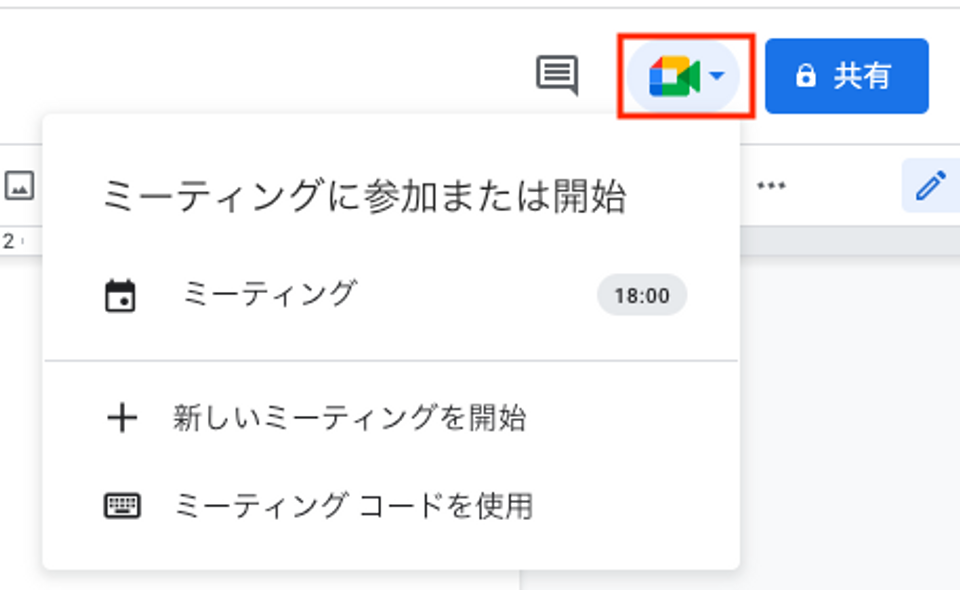The width and height of the screenshot is (960, 590).
Task: Click the lock icon on 共有 button
Action: pos(806,76)
